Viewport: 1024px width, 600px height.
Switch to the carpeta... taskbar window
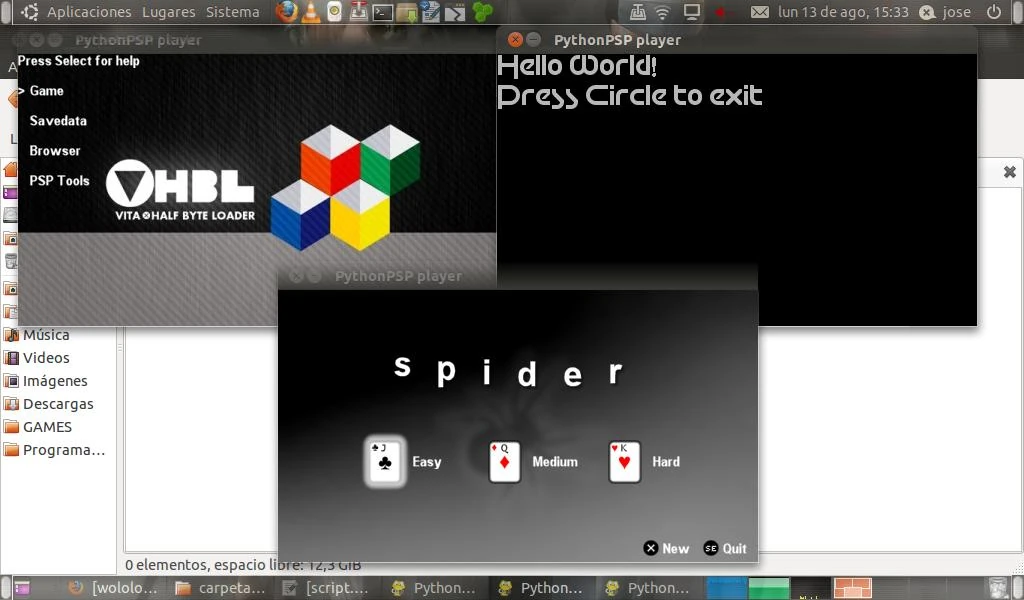click(219, 588)
